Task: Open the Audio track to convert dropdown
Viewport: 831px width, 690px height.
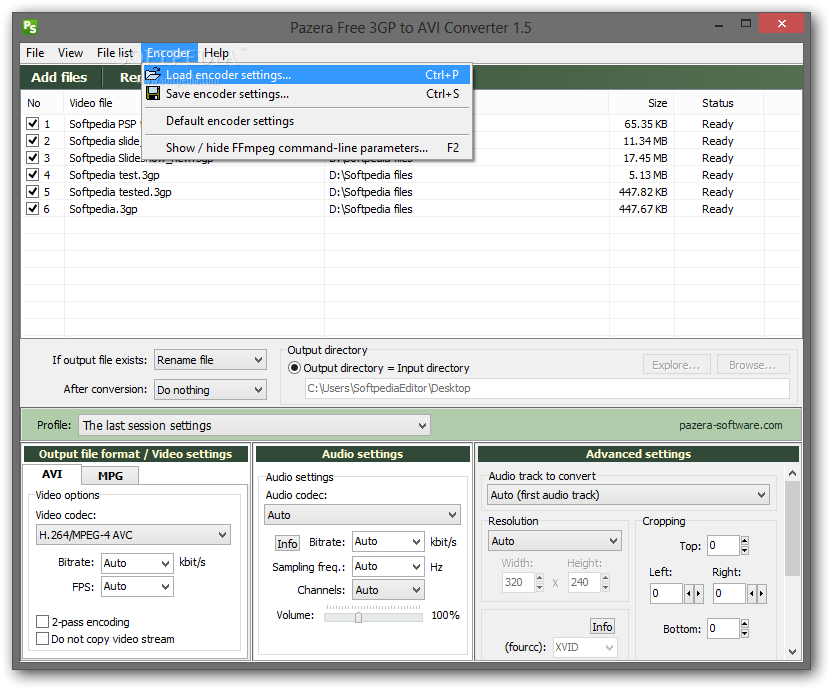Action: click(x=628, y=494)
